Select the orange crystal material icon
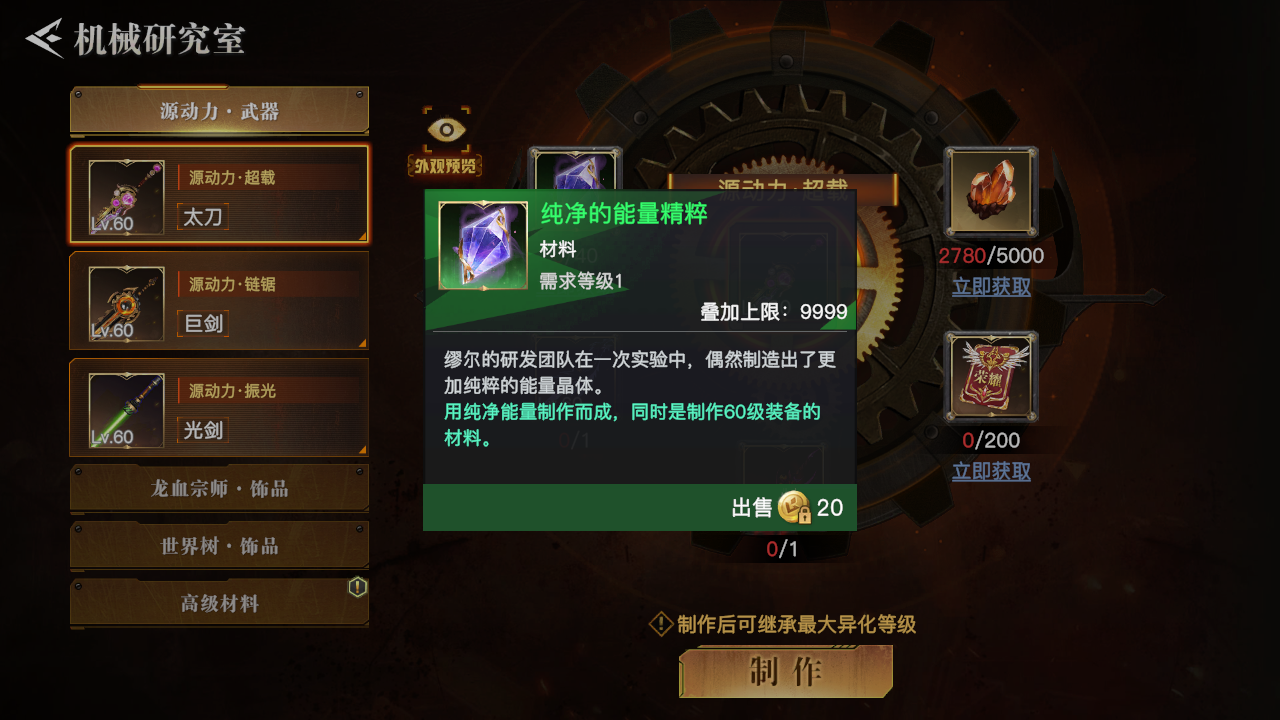Viewport: 1280px width, 720px height. click(991, 194)
